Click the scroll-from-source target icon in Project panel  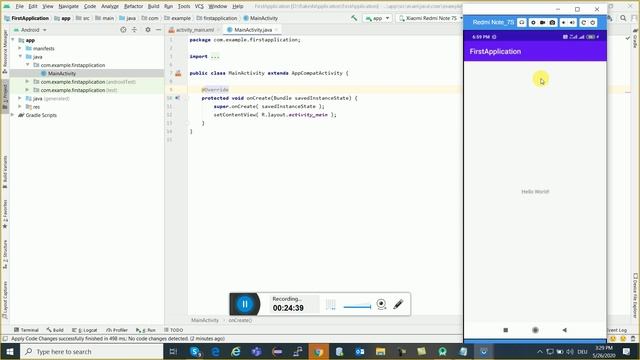click(123, 30)
